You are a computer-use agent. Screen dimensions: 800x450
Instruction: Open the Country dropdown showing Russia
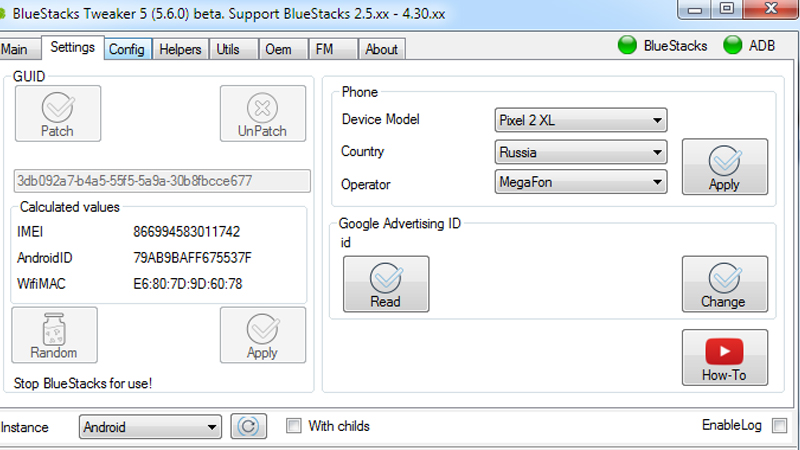581,152
